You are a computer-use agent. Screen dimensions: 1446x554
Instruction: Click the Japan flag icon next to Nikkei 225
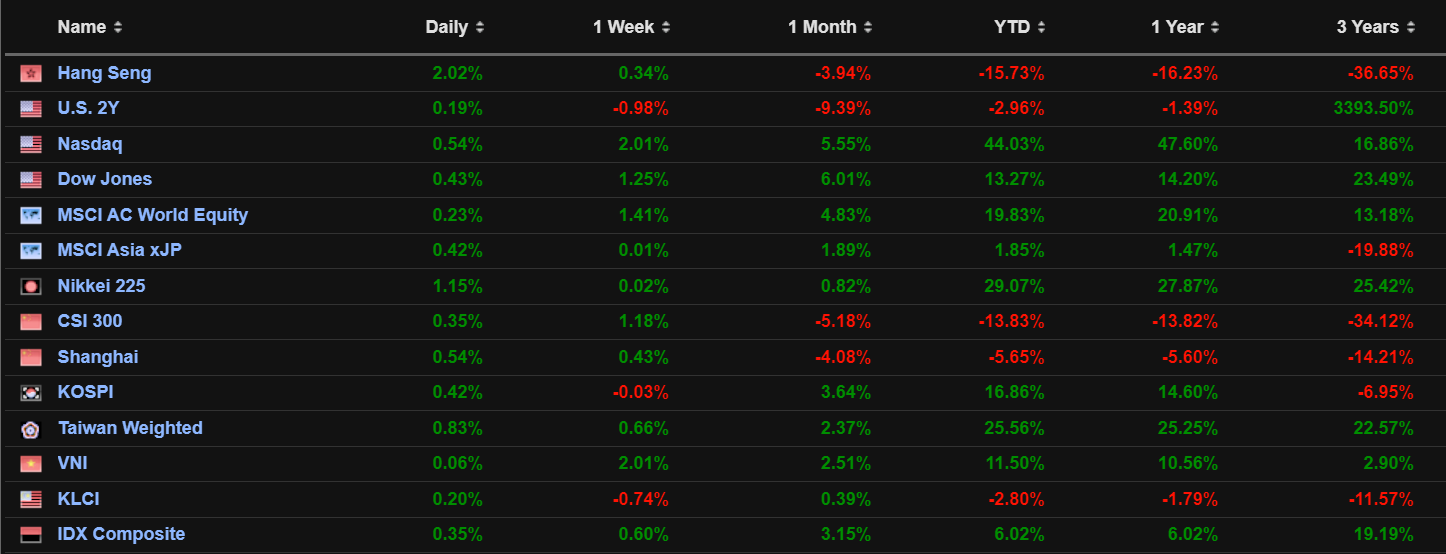tap(31, 287)
